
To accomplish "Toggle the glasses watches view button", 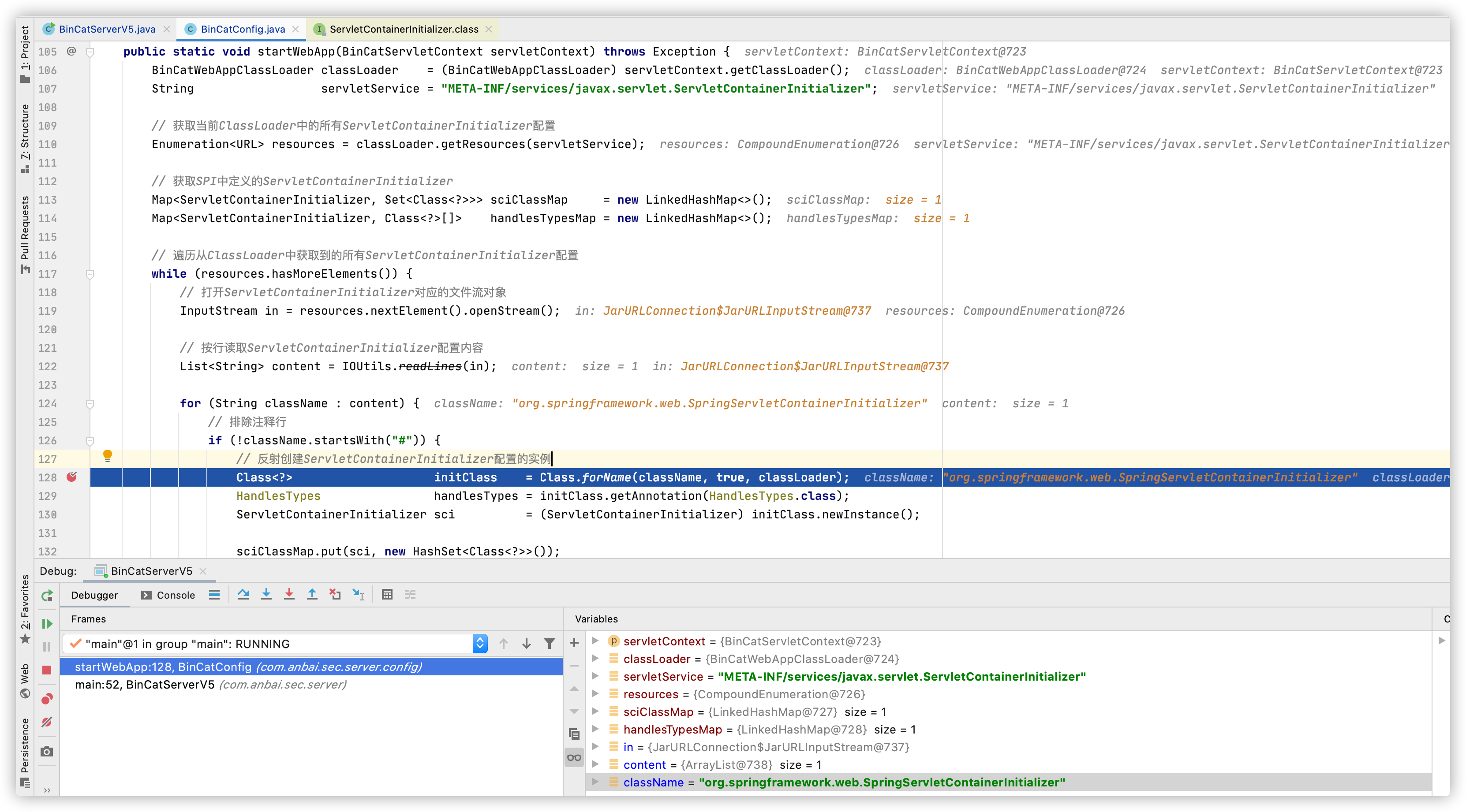I will 574,757.
